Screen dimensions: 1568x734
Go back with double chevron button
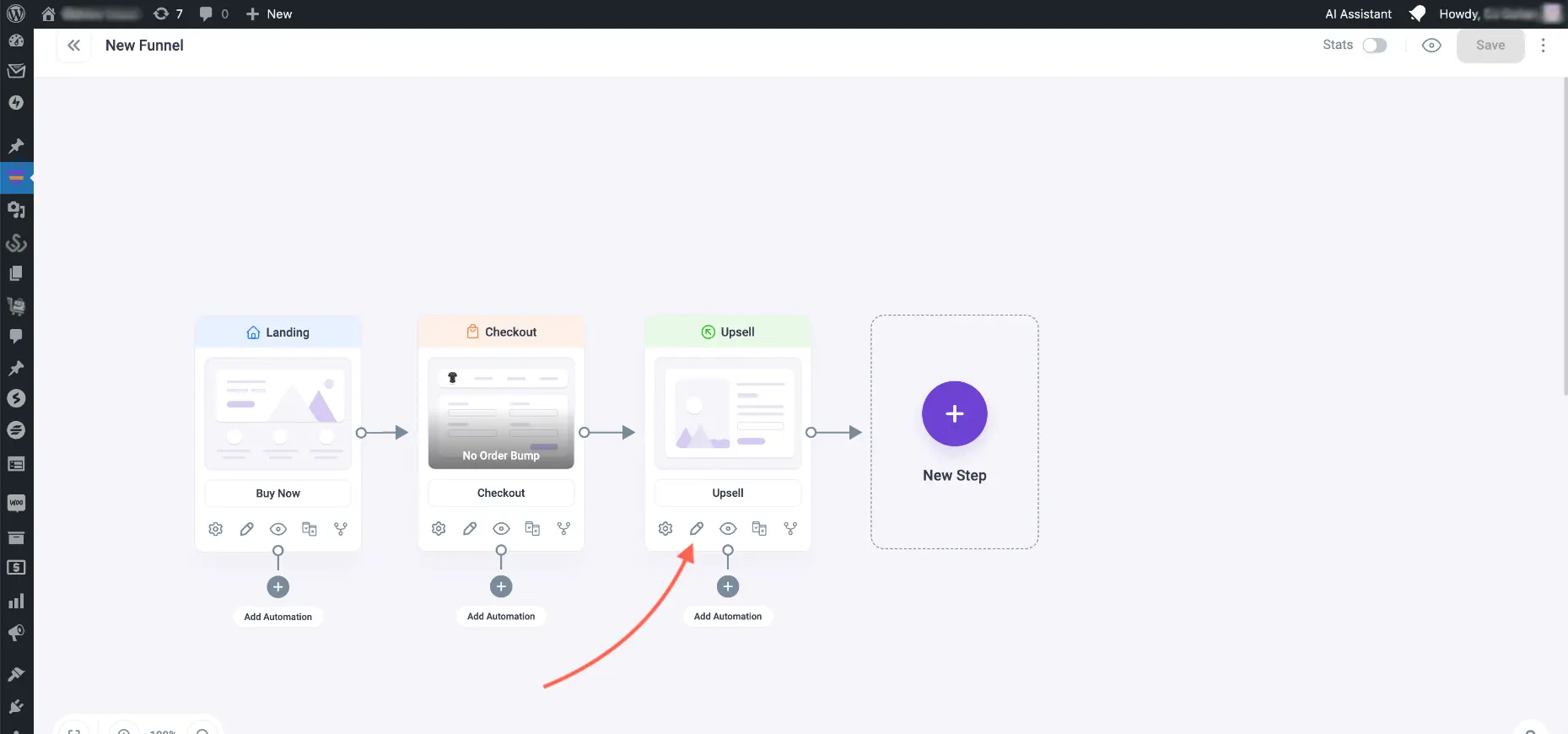(x=74, y=46)
